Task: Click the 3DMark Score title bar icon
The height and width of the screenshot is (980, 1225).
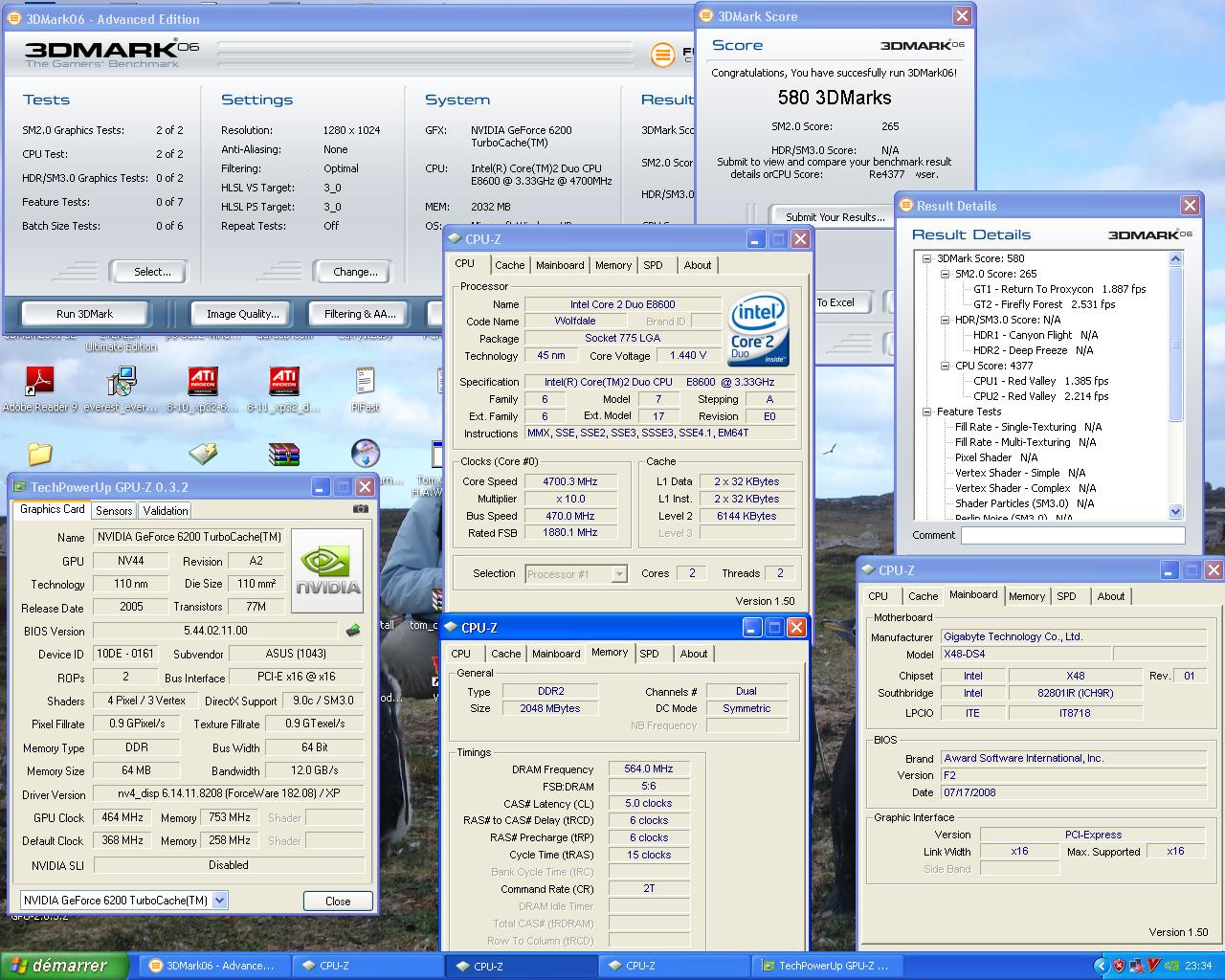Action: (707, 15)
